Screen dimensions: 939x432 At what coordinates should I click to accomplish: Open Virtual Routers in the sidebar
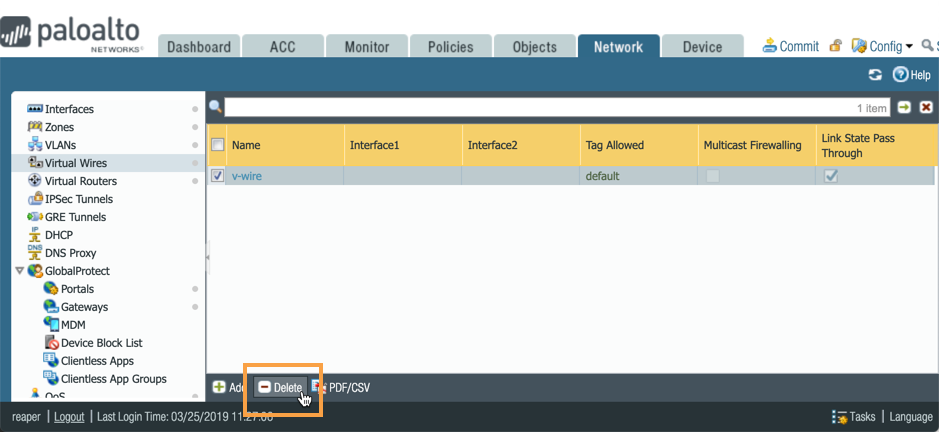pyautogui.click(x=81, y=181)
